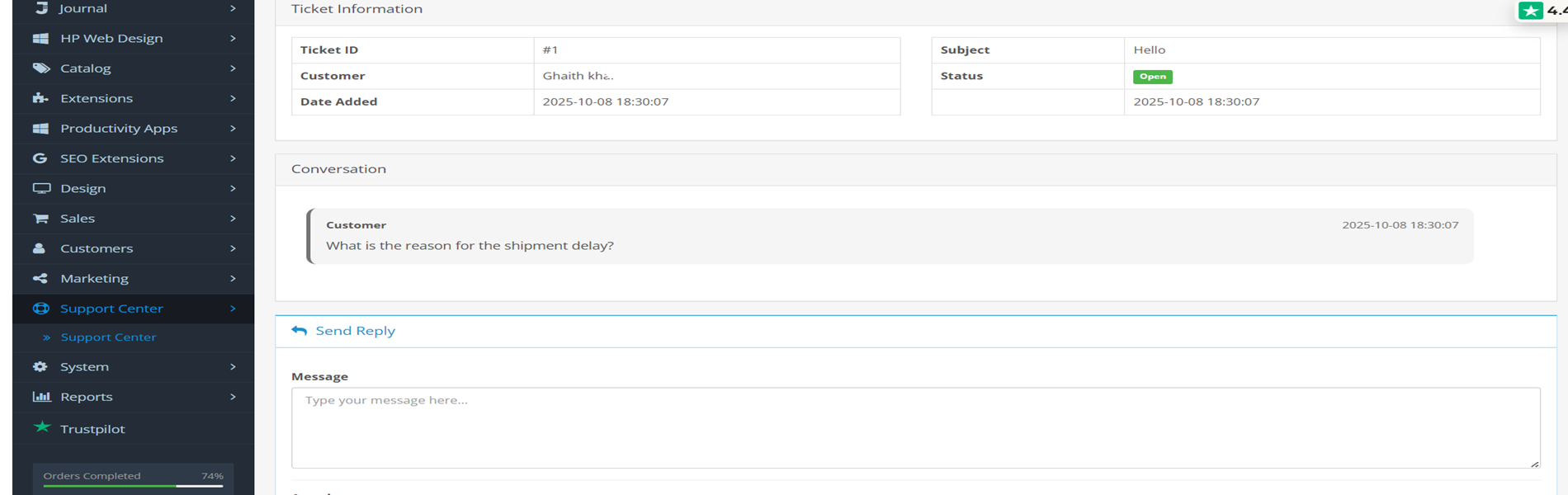Collapse the Support Center menu chevron

coord(233,309)
